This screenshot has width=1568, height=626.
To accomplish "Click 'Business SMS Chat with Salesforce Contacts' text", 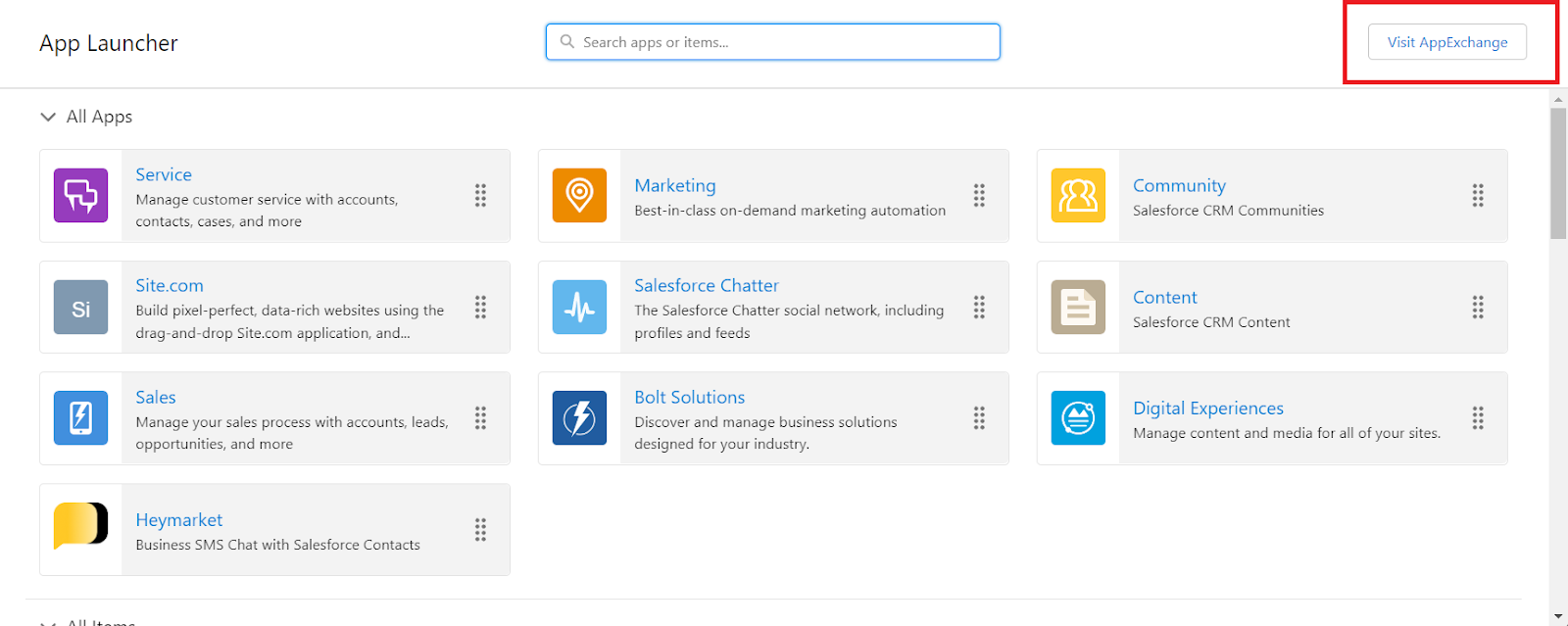I will tap(277, 545).
